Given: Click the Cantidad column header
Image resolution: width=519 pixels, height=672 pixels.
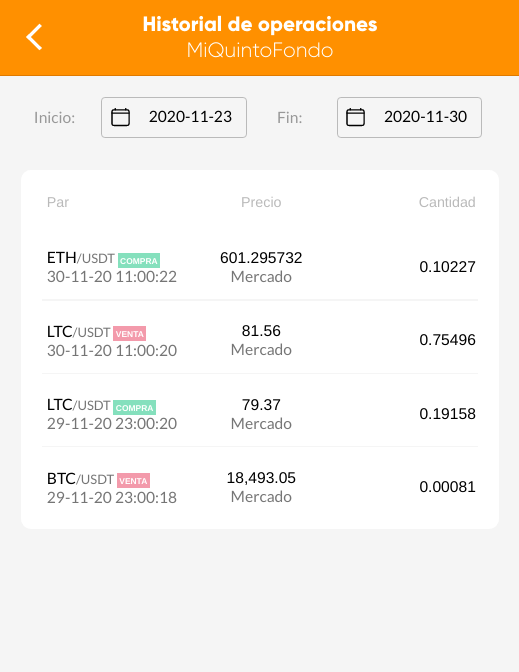Looking at the screenshot, I should (447, 202).
